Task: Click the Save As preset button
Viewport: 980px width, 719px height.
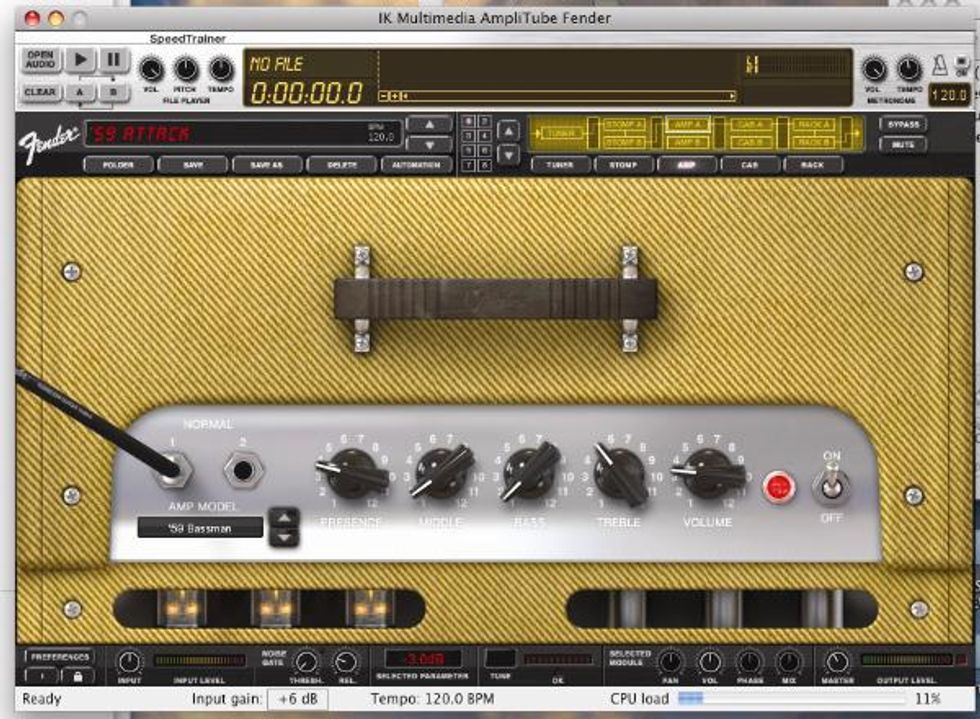Action: pyautogui.click(x=267, y=165)
